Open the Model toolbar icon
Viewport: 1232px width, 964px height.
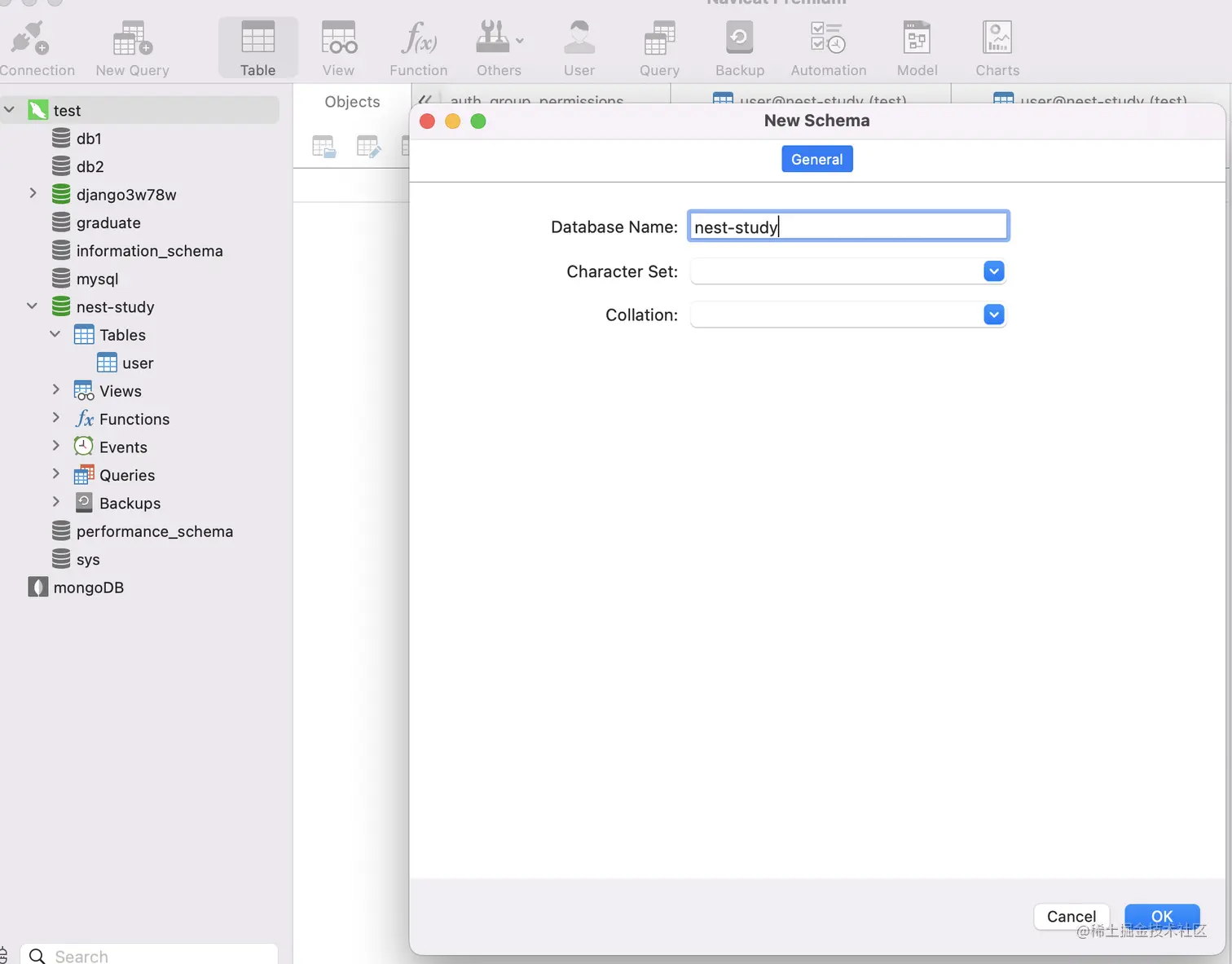(x=917, y=49)
